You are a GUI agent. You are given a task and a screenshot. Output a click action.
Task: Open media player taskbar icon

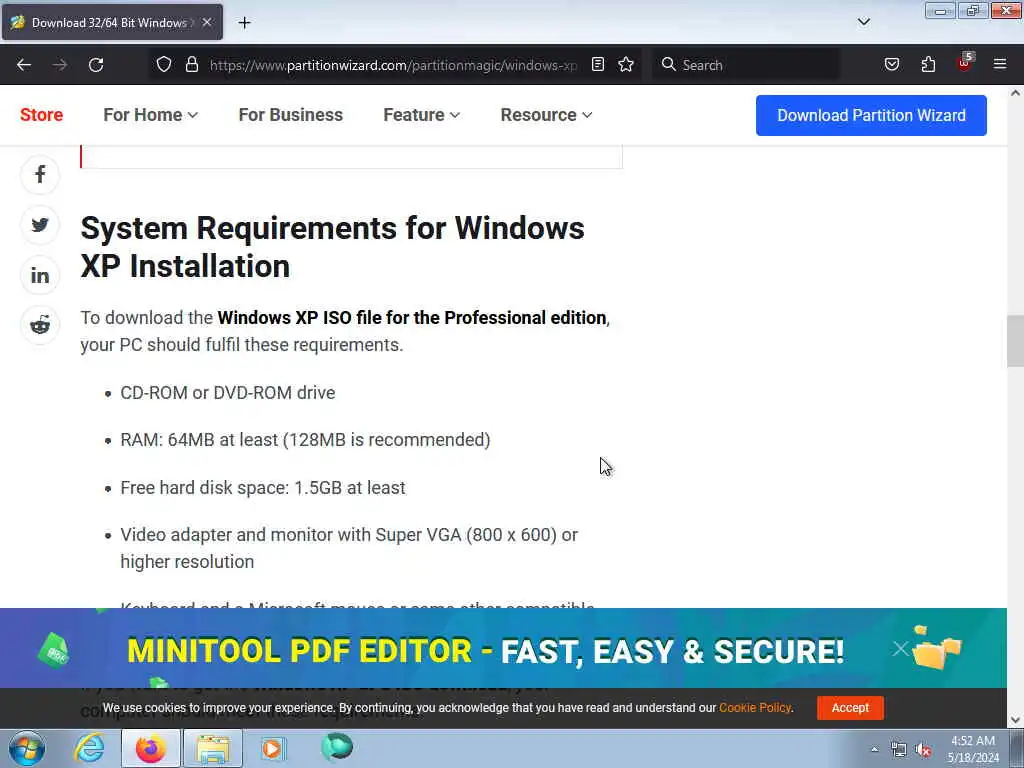click(273, 748)
